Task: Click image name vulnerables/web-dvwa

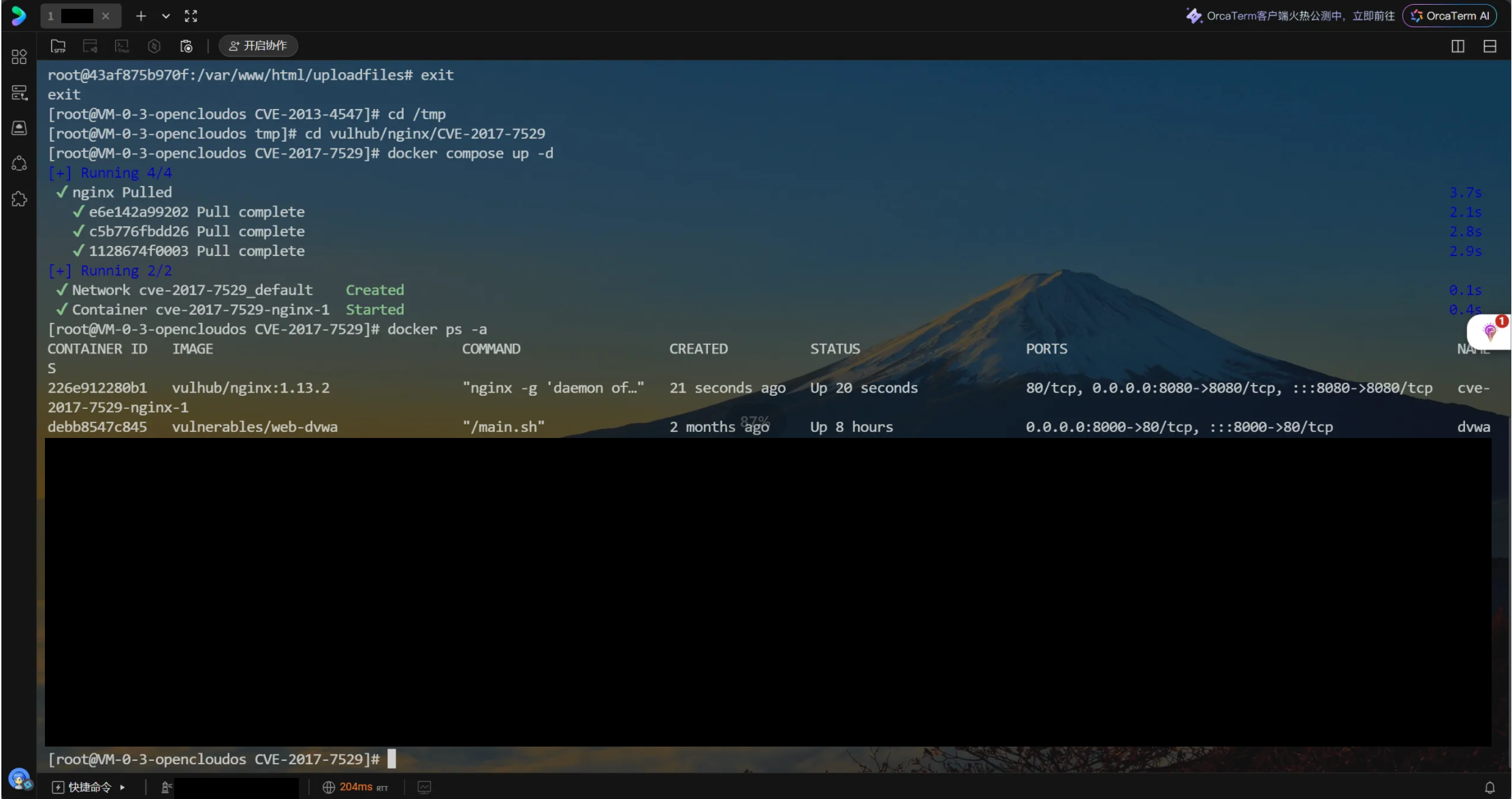Action: coord(255,427)
